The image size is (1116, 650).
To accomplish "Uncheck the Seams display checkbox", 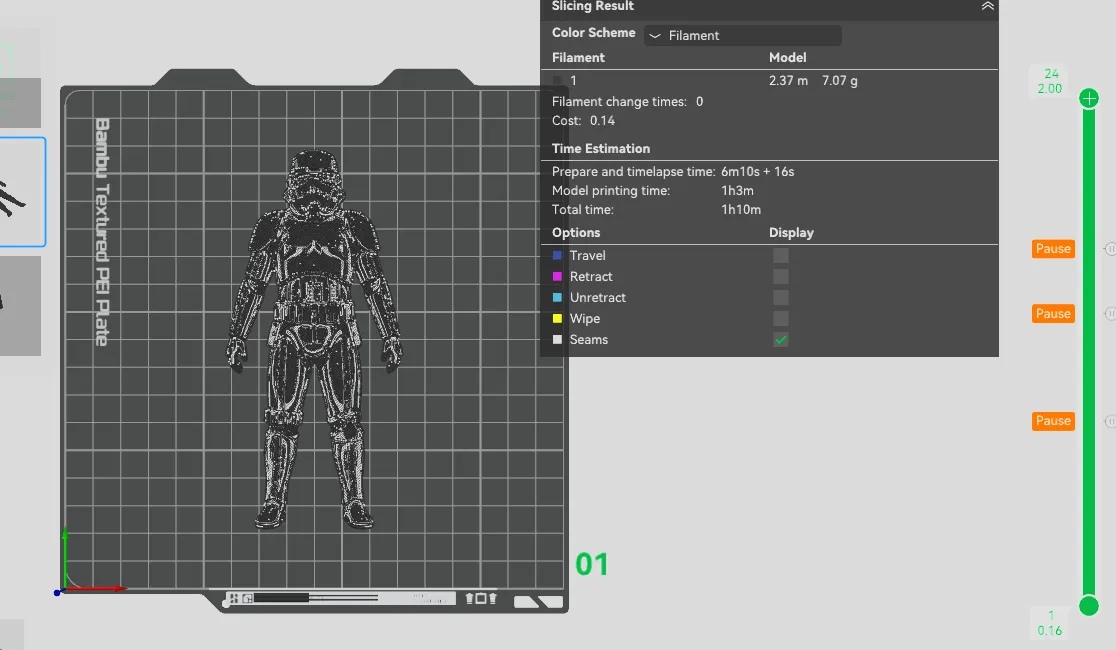I will [x=781, y=340].
